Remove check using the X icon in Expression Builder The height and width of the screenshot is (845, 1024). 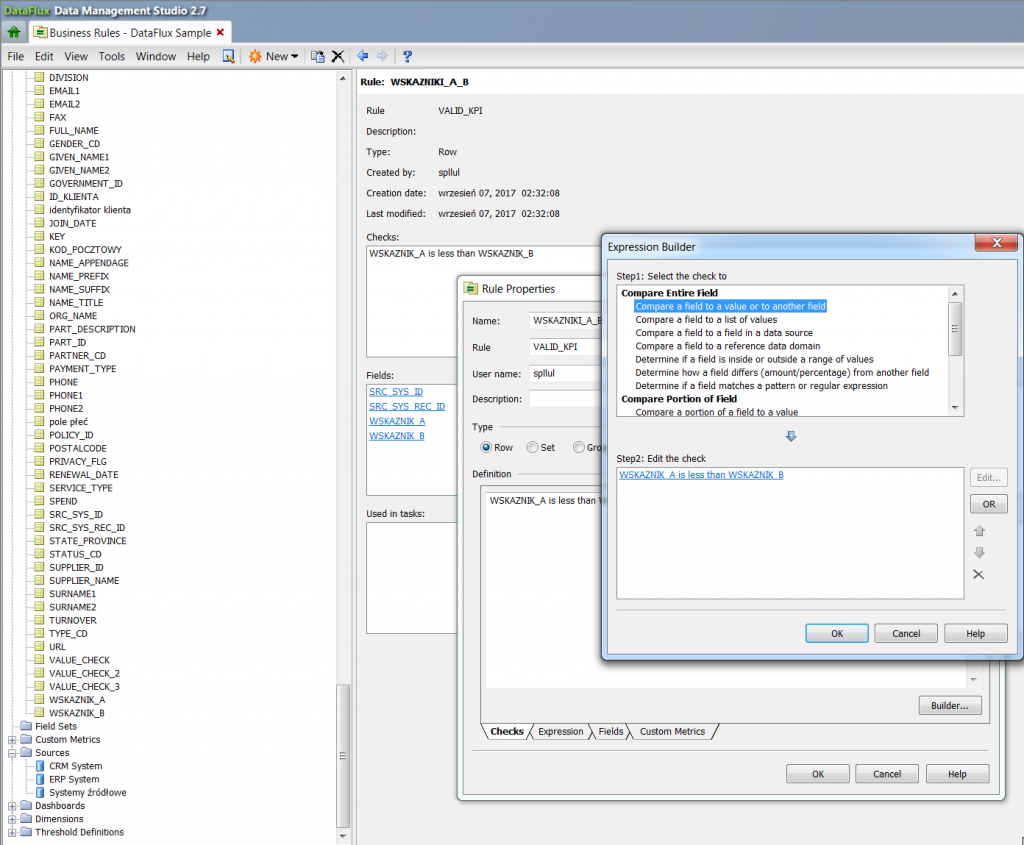pyautogui.click(x=979, y=574)
